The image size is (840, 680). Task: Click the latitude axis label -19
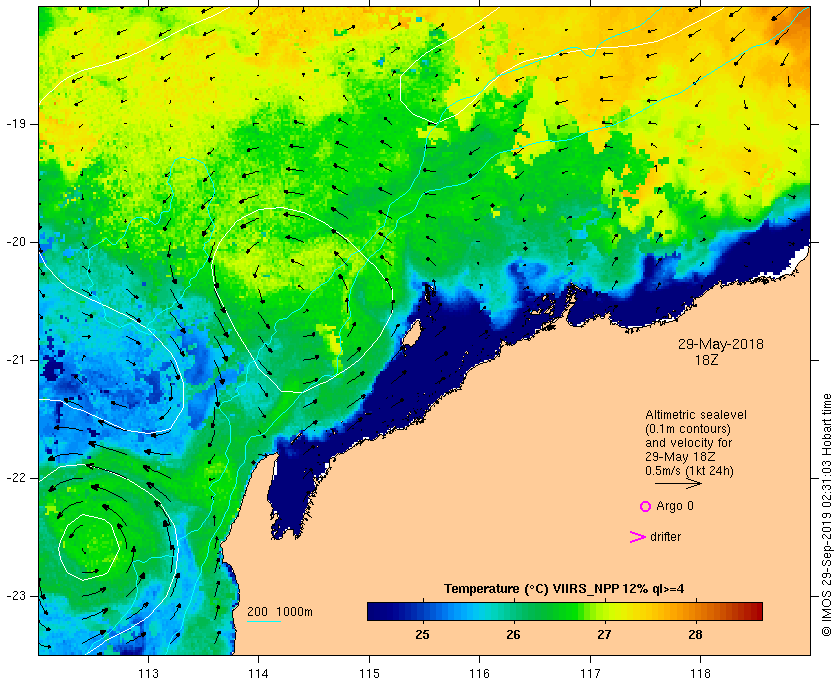[x=15, y=124]
